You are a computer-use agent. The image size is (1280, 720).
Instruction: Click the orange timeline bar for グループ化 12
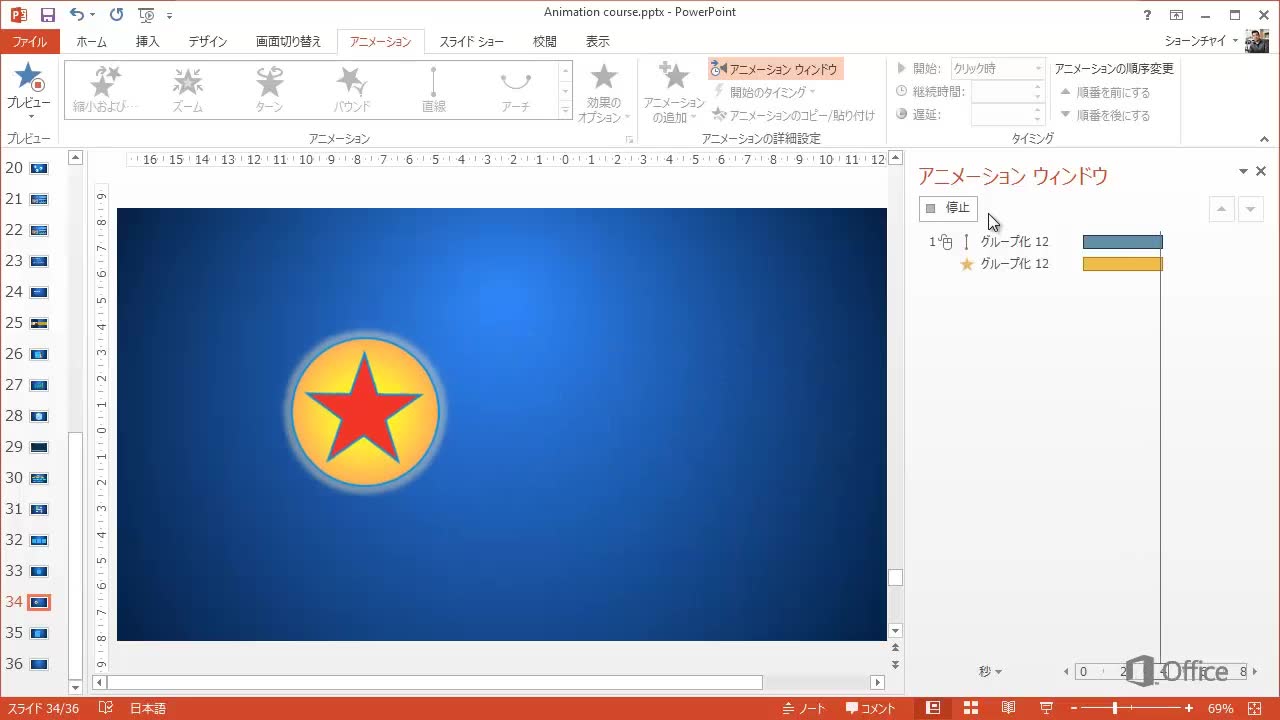(x=1123, y=264)
